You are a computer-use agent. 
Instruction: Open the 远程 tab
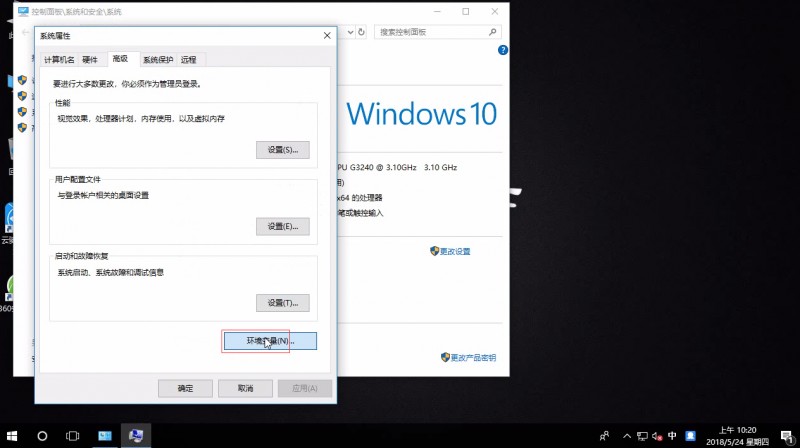[189, 60]
